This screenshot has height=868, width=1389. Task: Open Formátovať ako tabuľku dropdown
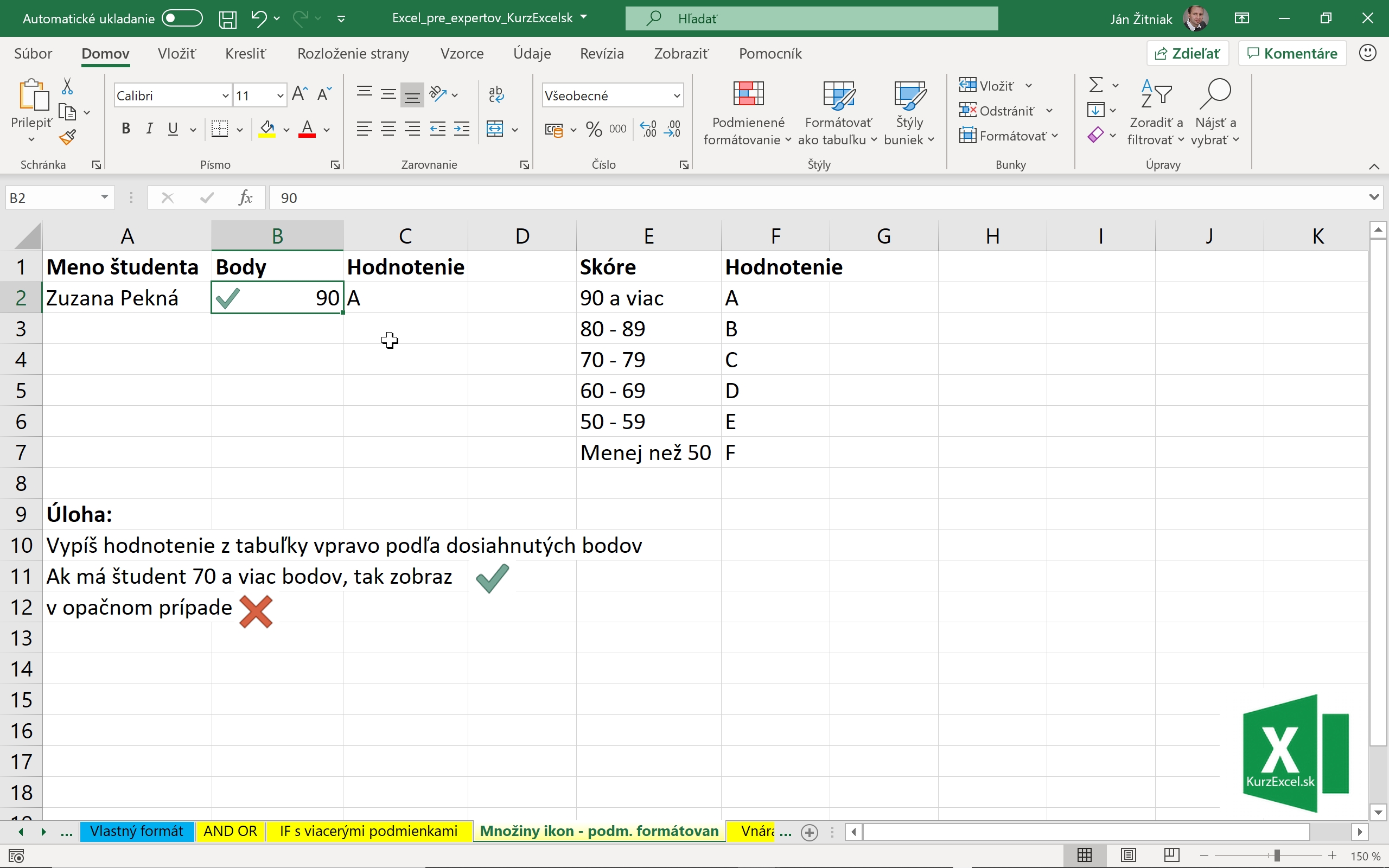point(837,114)
